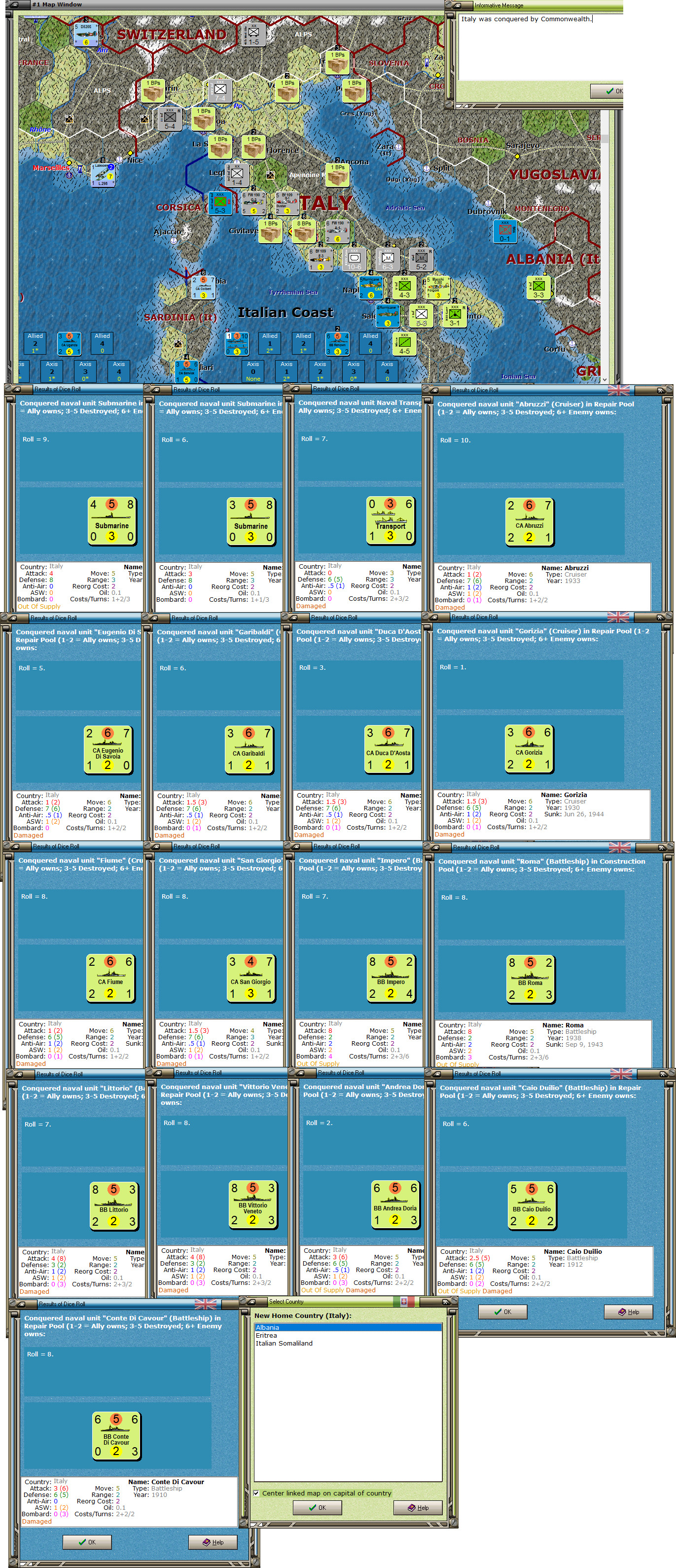Image resolution: width=676 pixels, height=1568 pixels.
Task: Click the yellow 4-3 unit on map
Action: pos(404,288)
